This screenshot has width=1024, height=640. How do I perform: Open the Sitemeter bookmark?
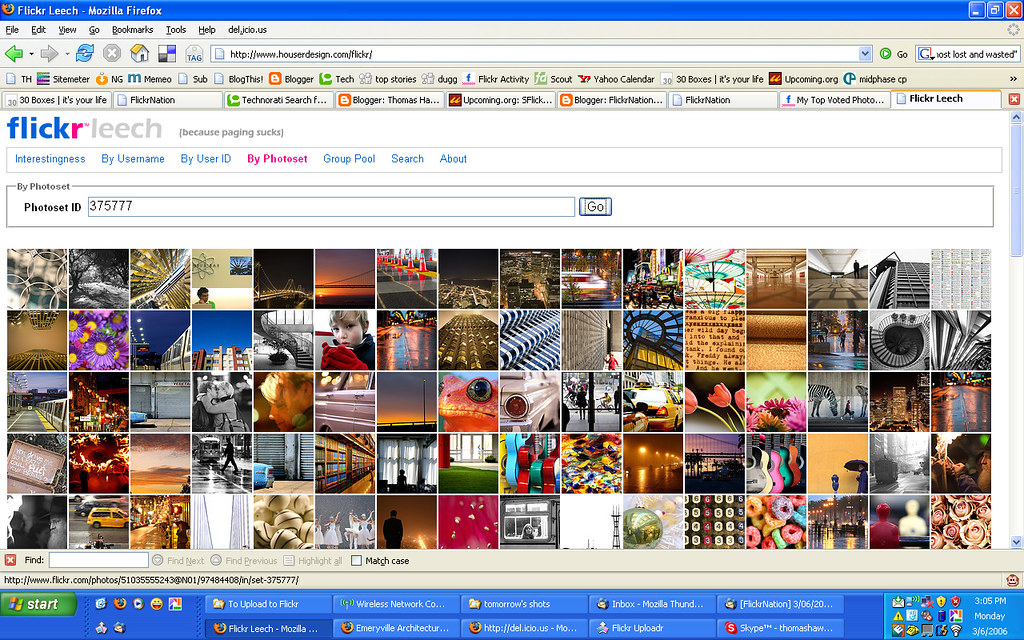tap(63, 79)
